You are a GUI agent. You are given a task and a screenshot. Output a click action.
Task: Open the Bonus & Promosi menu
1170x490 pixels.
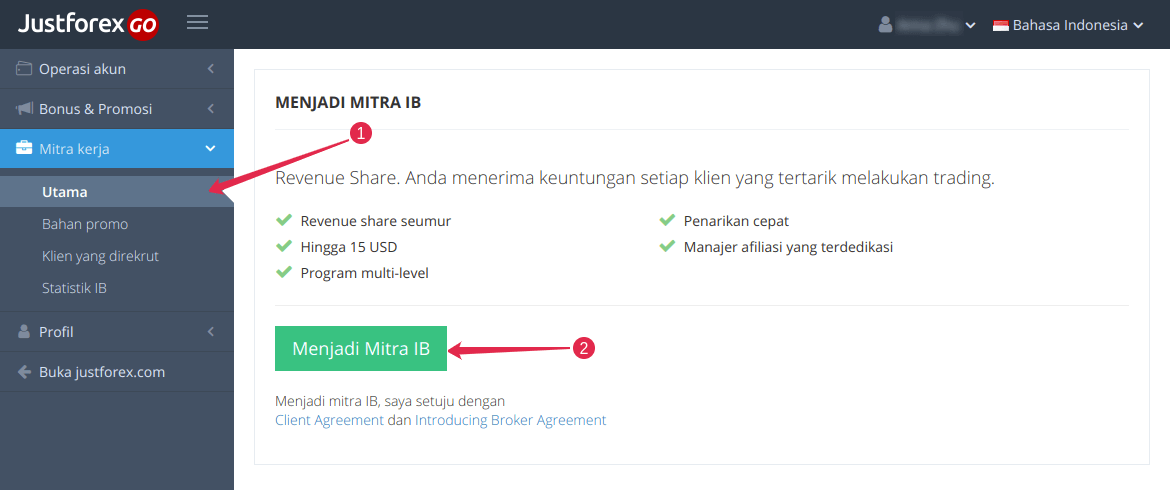point(117,109)
